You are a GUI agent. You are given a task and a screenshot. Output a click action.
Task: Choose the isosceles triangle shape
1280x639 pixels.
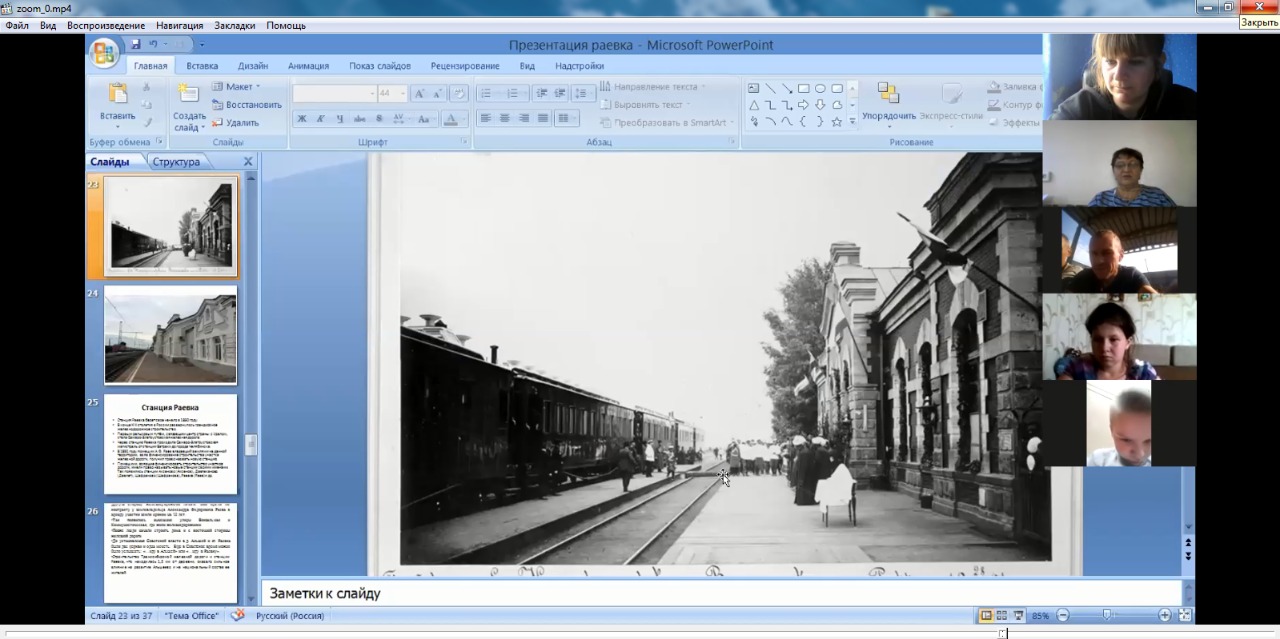tap(754, 105)
